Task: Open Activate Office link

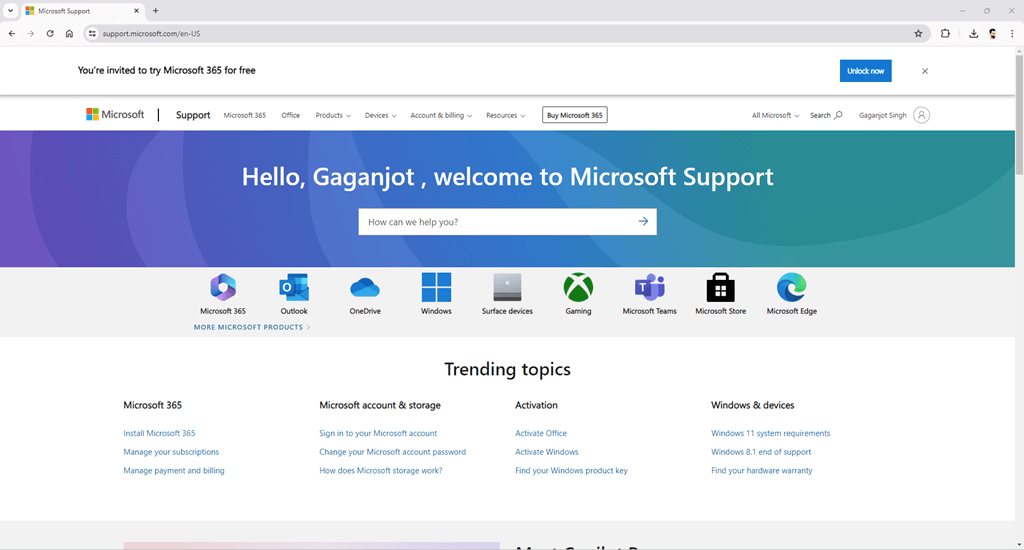Action: coord(541,433)
